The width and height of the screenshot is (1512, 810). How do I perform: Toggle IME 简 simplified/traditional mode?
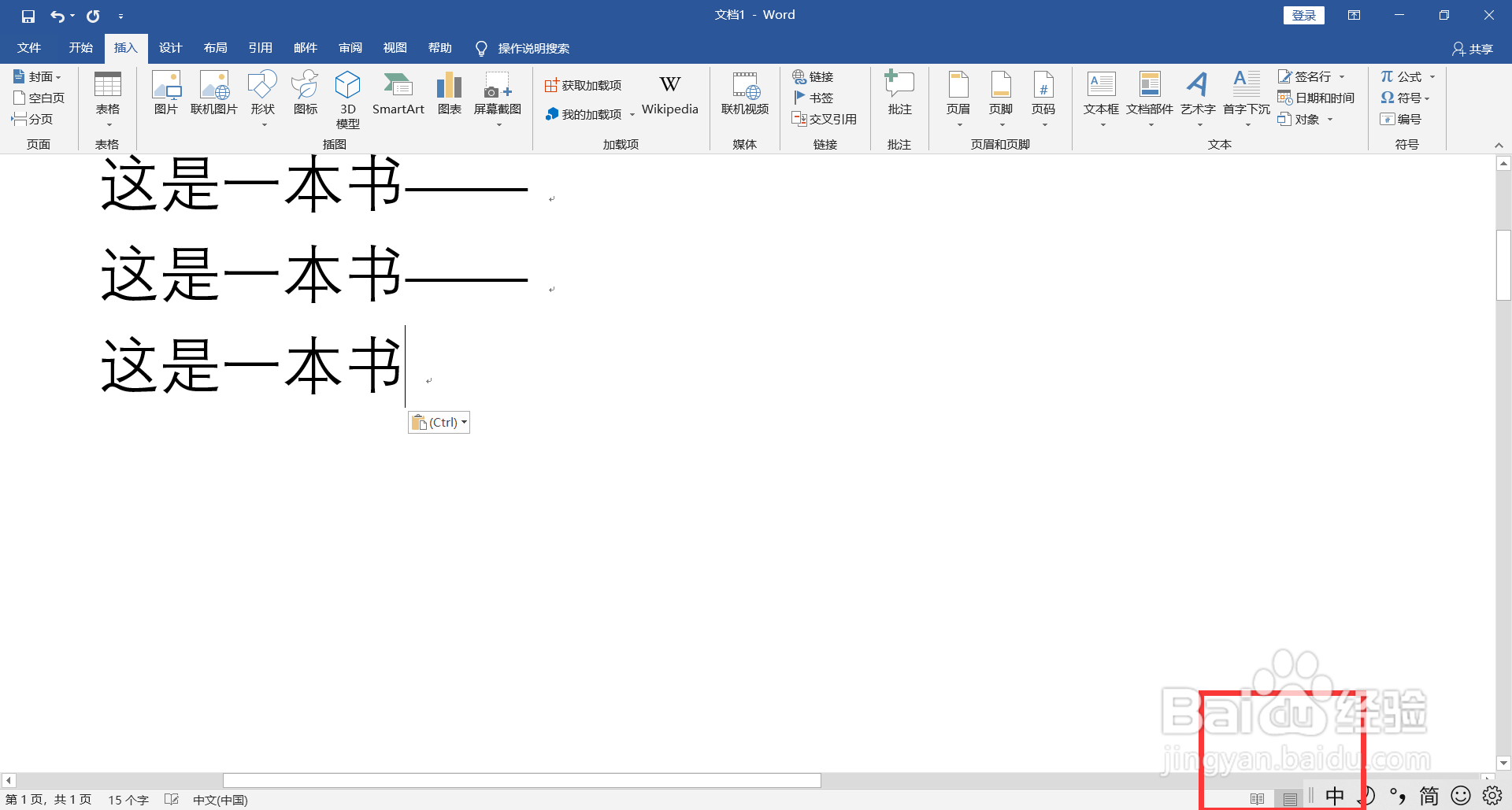click(1429, 797)
